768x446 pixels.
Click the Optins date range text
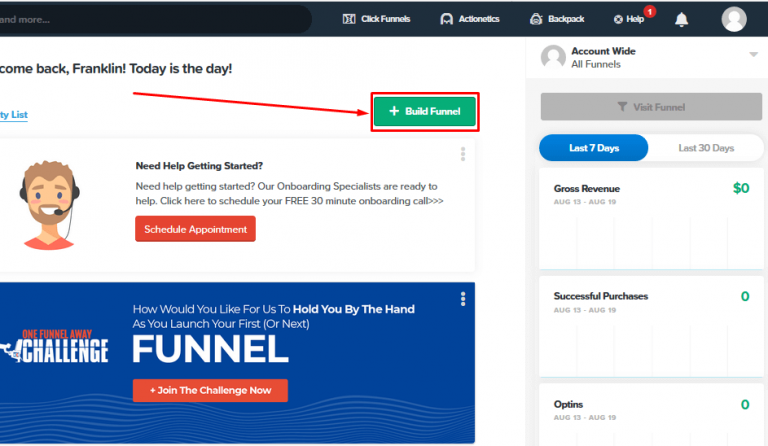(585, 418)
